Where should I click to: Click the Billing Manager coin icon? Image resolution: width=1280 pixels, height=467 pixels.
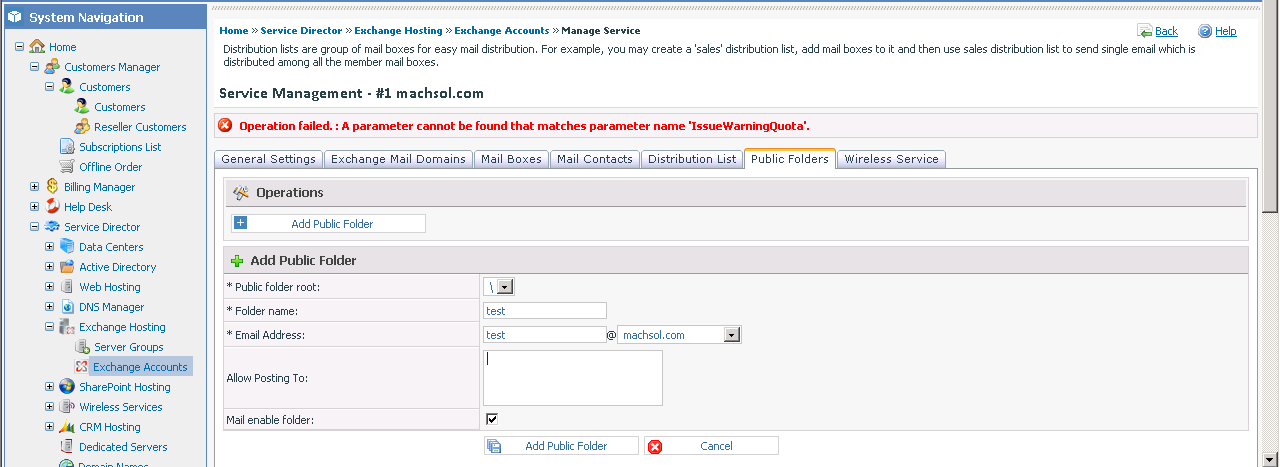[52, 187]
